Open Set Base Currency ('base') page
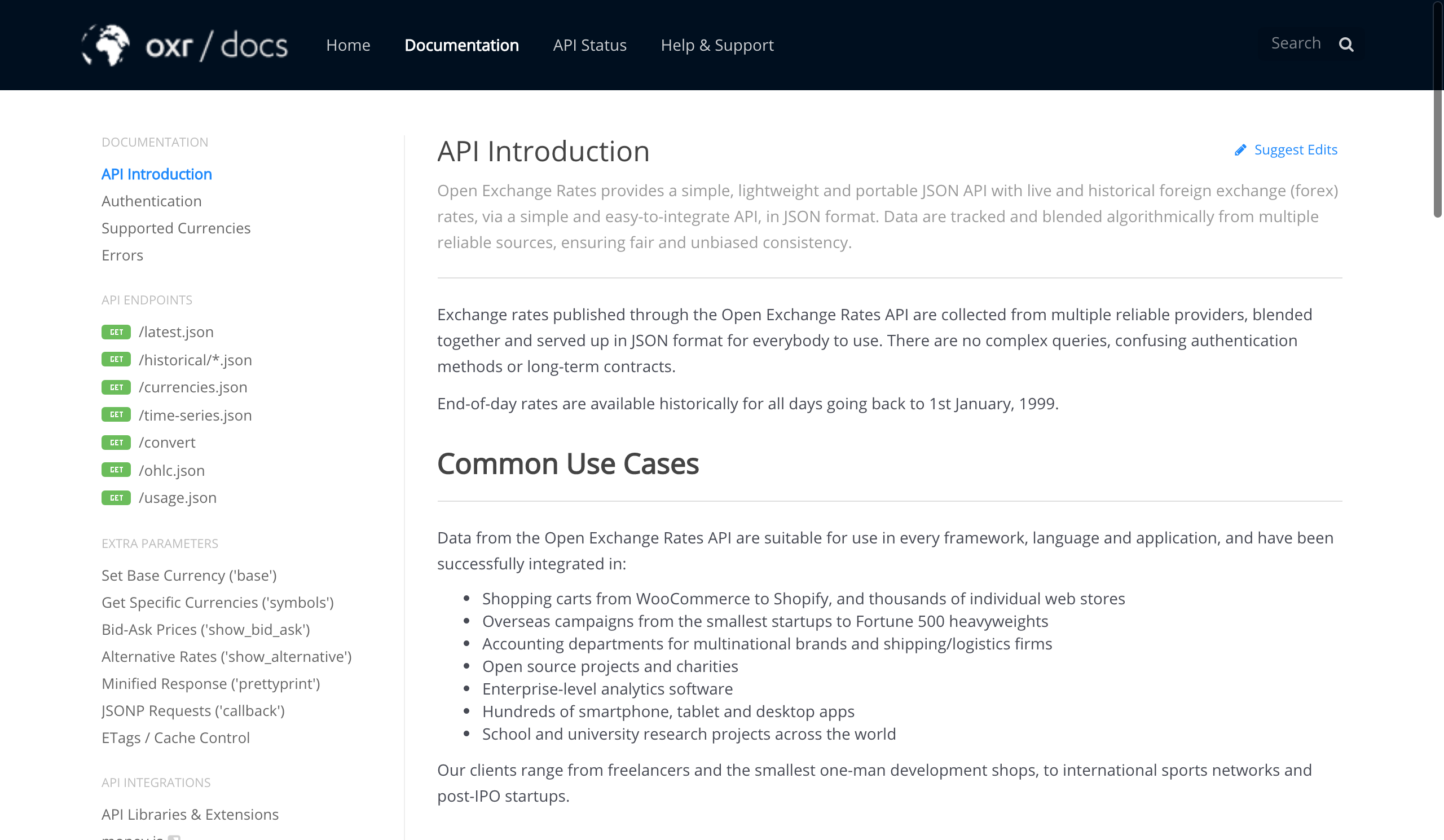 (x=189, y=576)
